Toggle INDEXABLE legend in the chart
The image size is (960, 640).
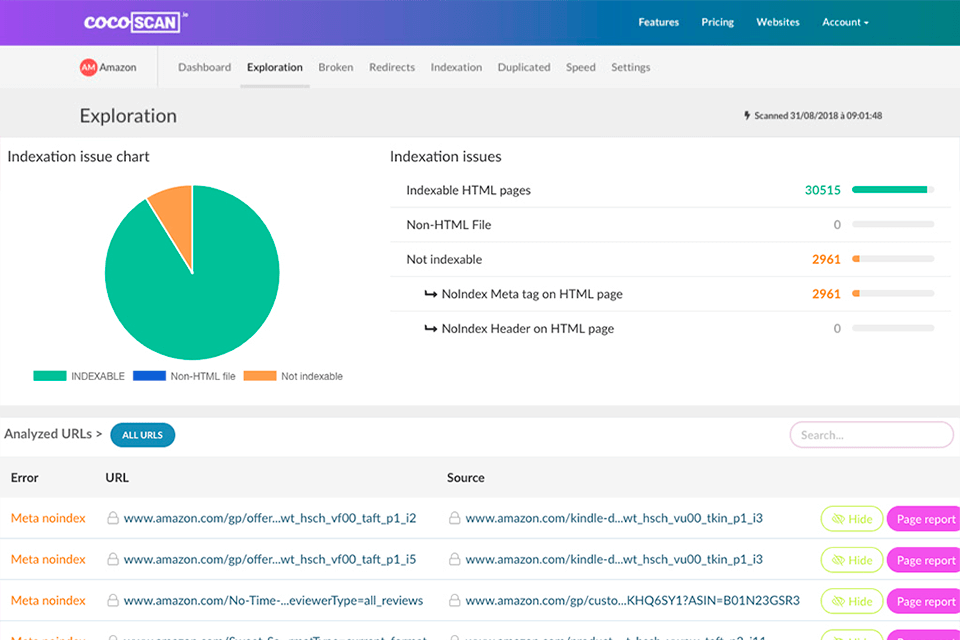pyautogui.click(x=79, y=376)
